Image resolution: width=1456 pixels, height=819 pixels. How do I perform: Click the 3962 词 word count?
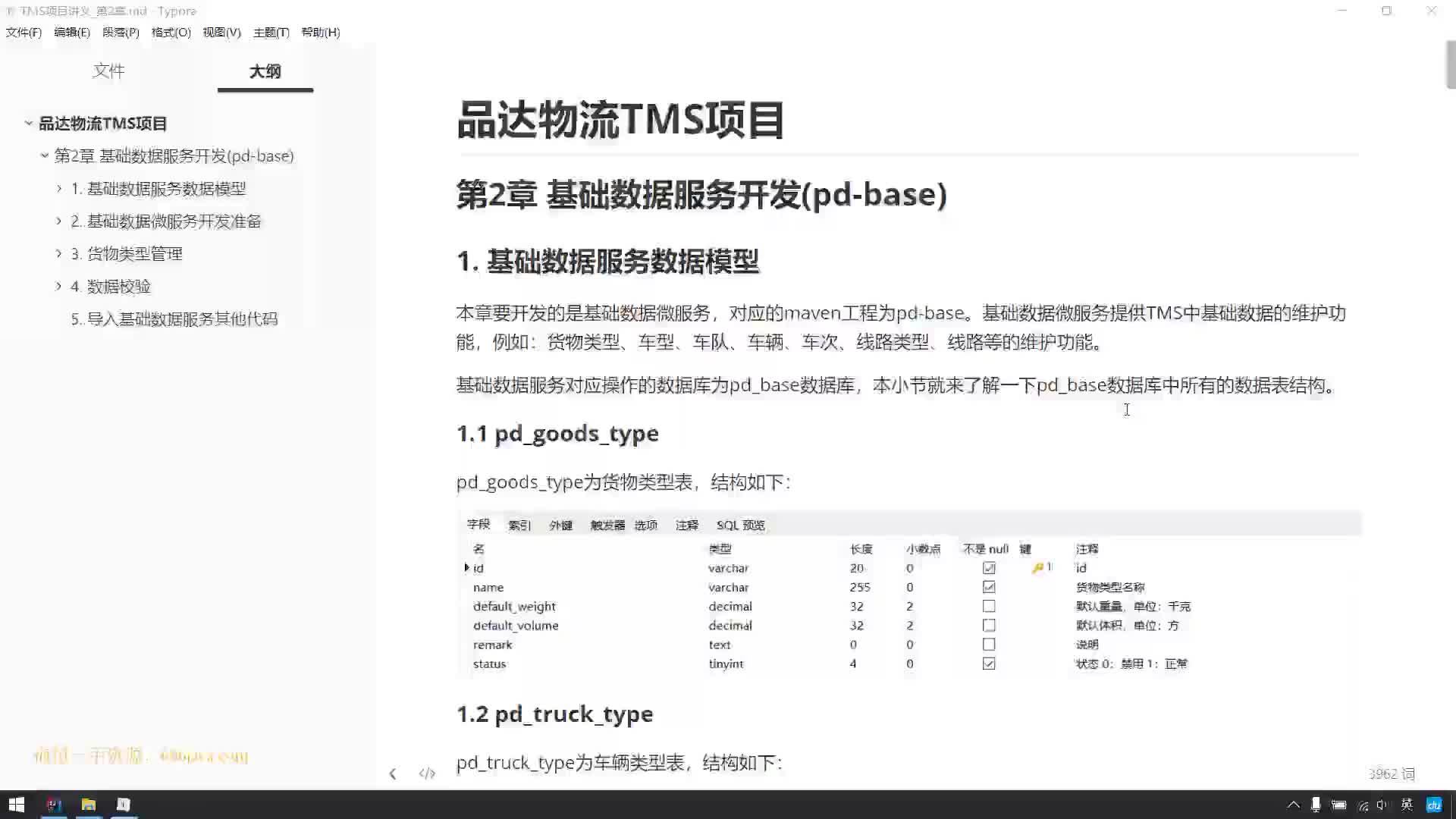(1392, 773)
